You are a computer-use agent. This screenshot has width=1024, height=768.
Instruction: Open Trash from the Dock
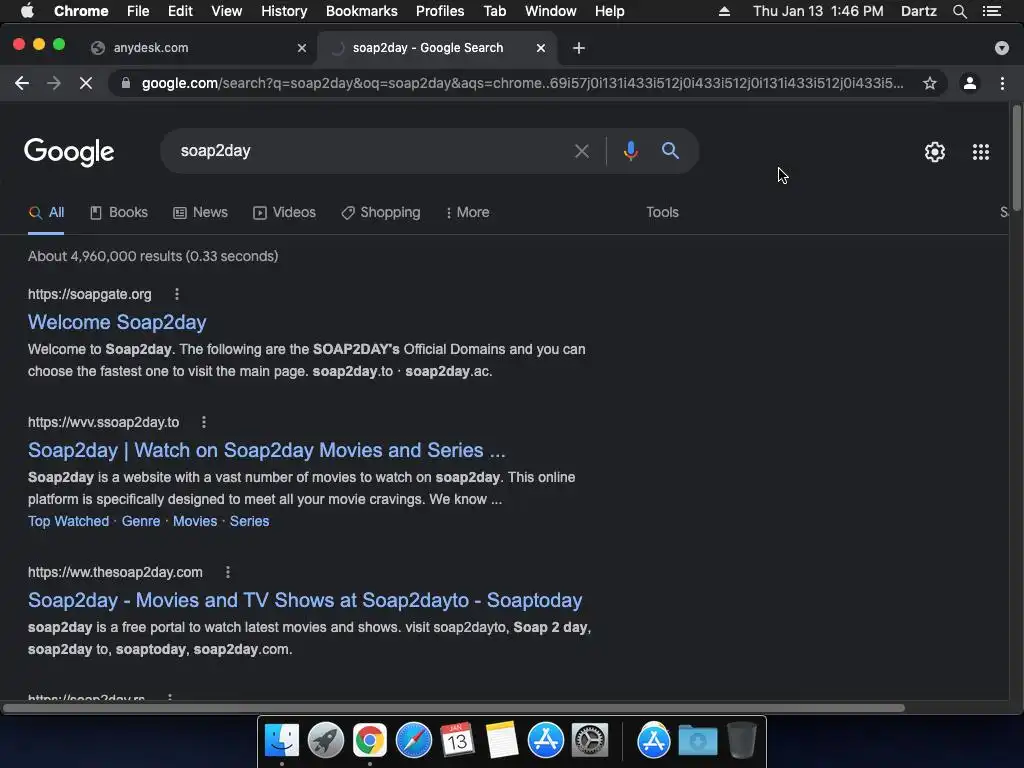742,740
